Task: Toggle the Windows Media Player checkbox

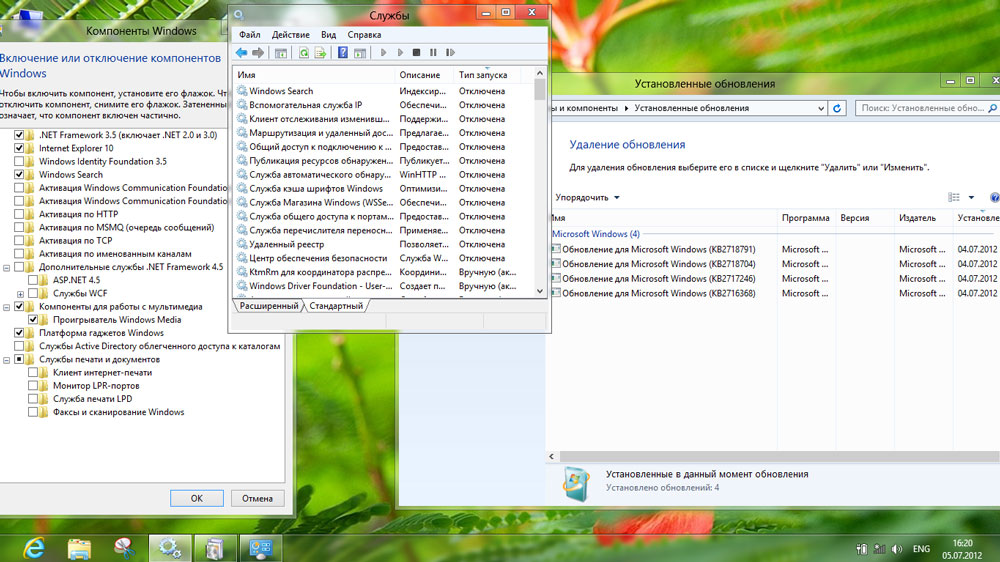Action: tap(33, 320)
